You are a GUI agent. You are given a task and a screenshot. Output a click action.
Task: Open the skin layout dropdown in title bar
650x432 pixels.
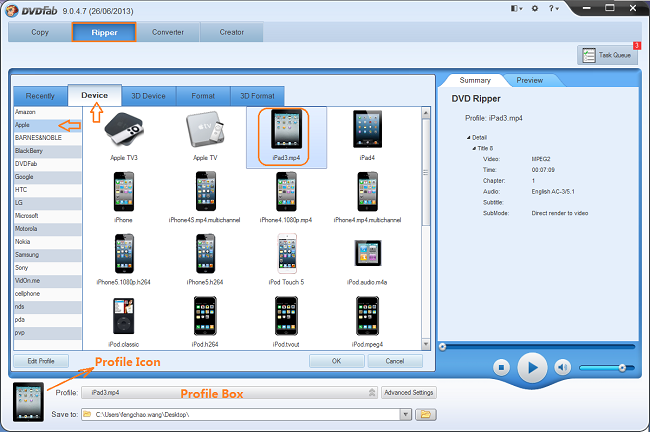pos(517,8)
